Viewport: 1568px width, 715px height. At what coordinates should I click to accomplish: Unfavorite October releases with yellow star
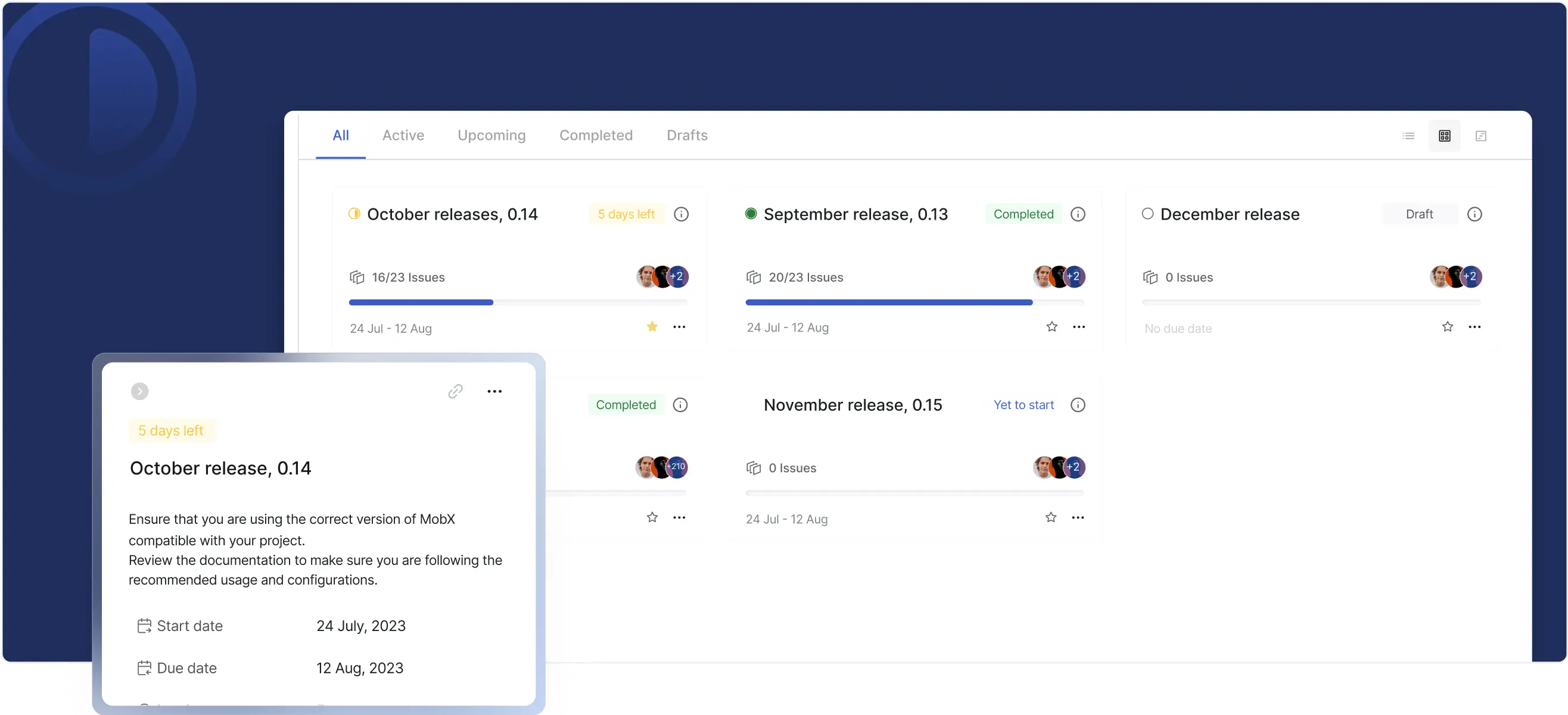(x=652, y=327)
